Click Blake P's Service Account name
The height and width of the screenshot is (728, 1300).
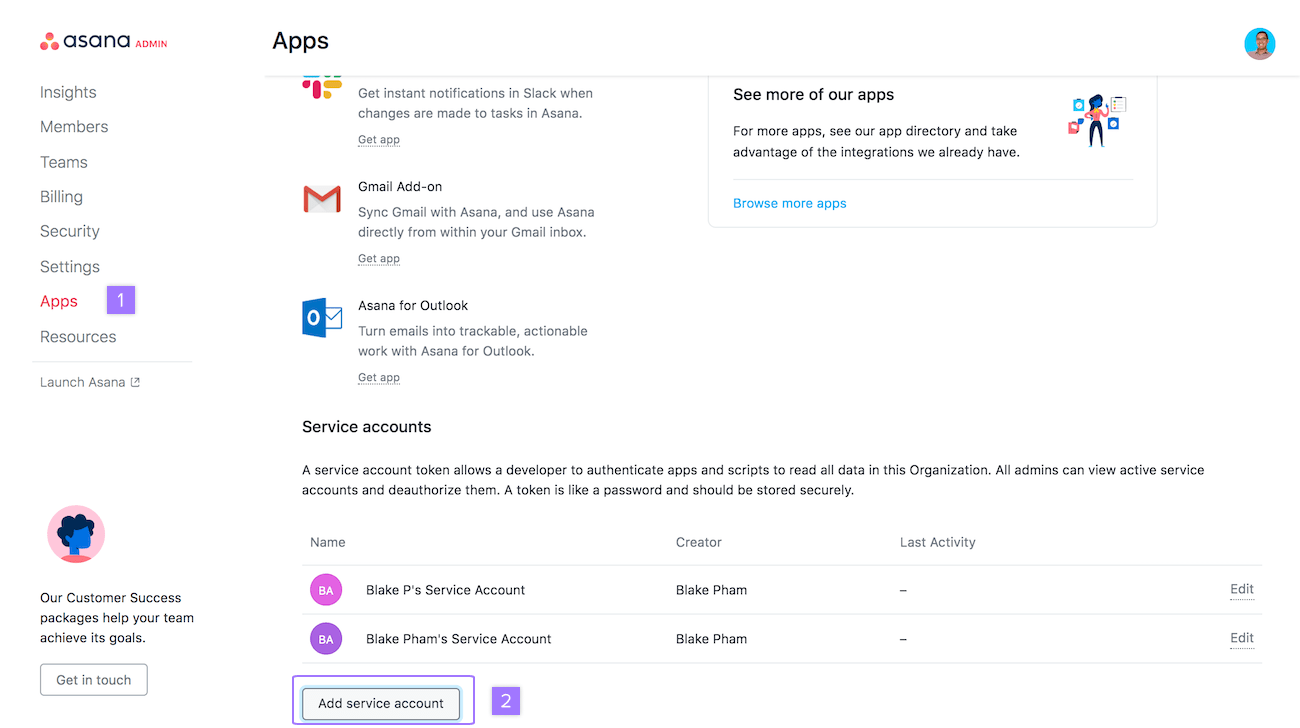pyautogui.click(x=446, y=590)
